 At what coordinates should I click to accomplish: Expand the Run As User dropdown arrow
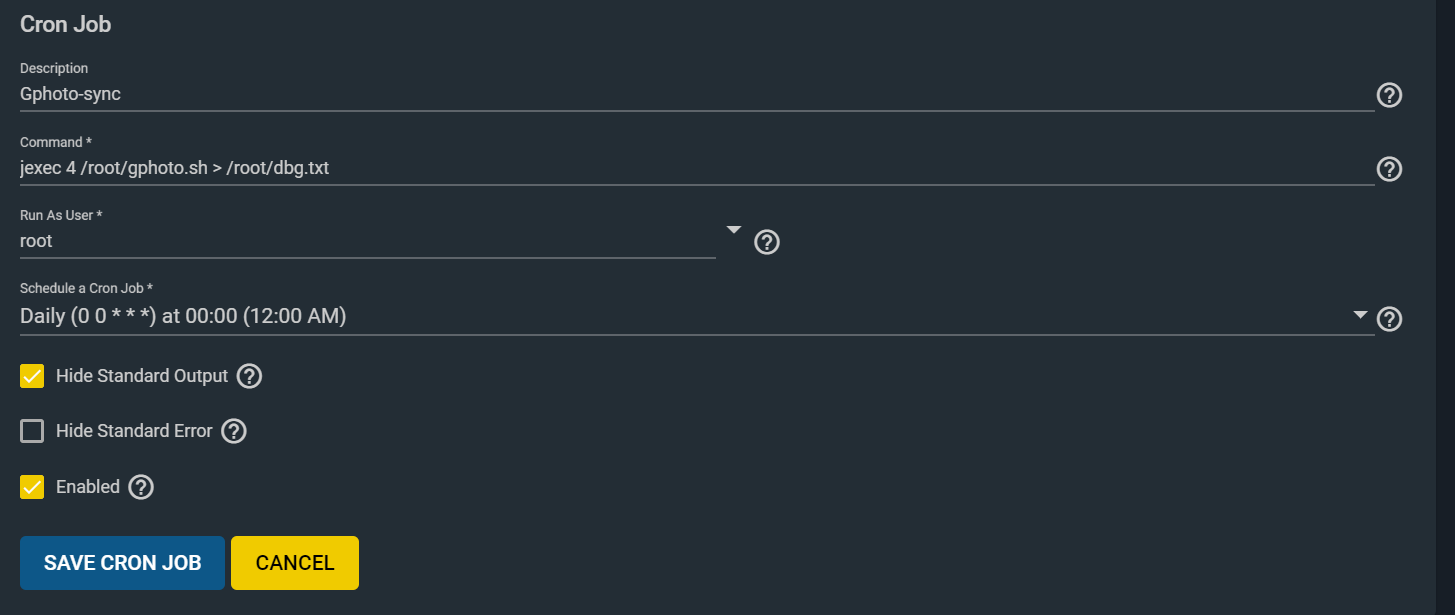[733, 230]
